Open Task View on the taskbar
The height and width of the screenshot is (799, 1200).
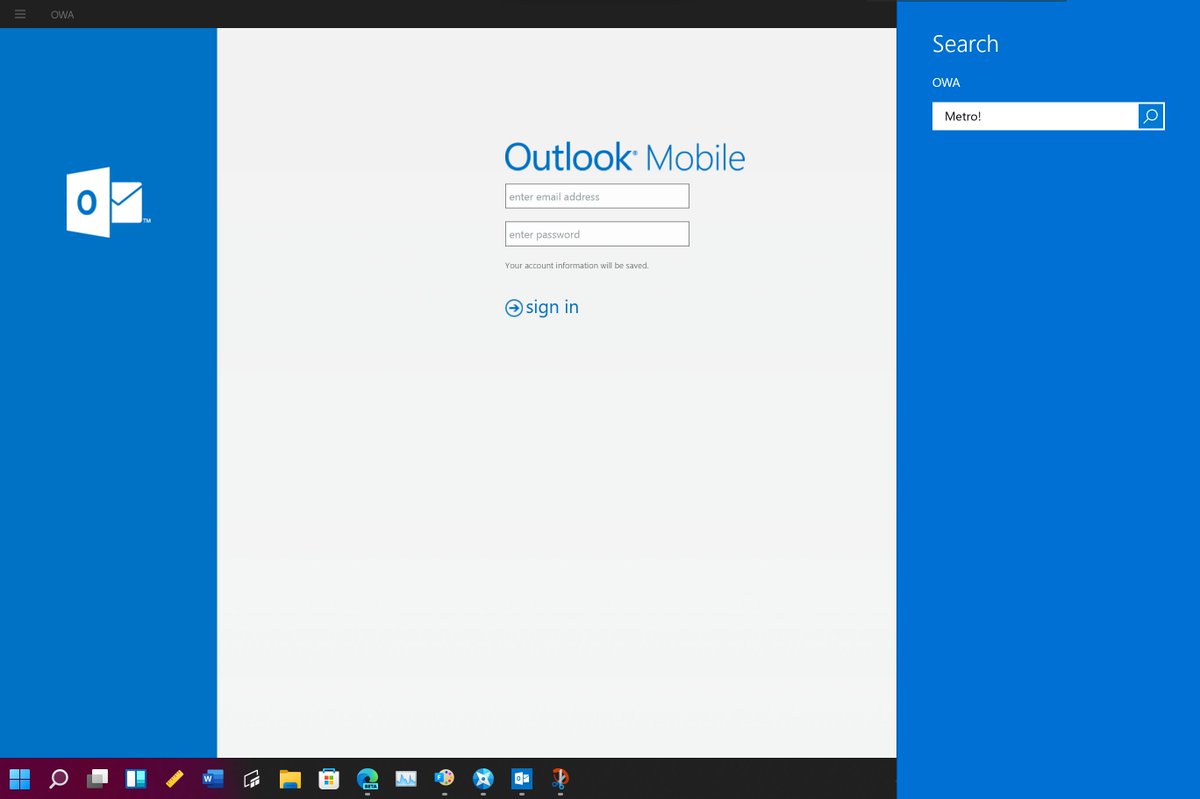[x=97, y=778]
